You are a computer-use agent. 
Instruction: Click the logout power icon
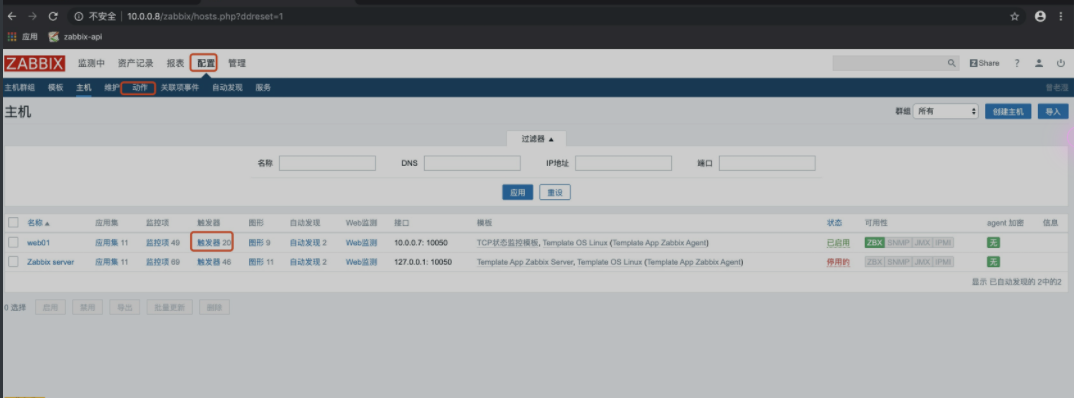1061,63
